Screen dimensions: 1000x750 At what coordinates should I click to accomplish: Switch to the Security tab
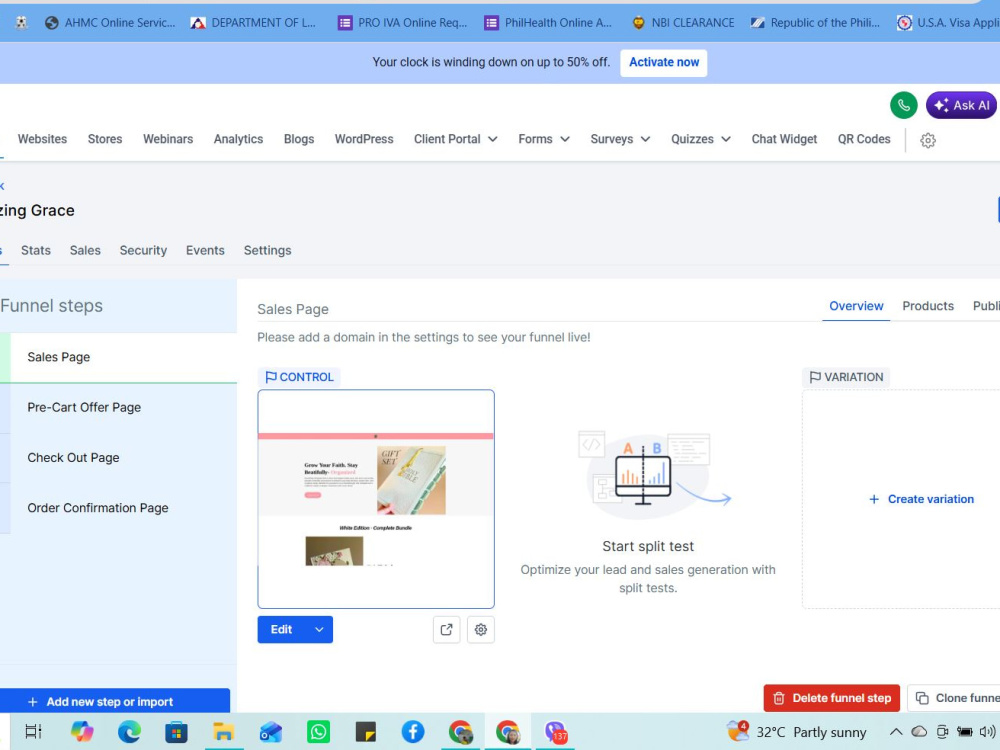pyautogui.click(x=143, y=251)
